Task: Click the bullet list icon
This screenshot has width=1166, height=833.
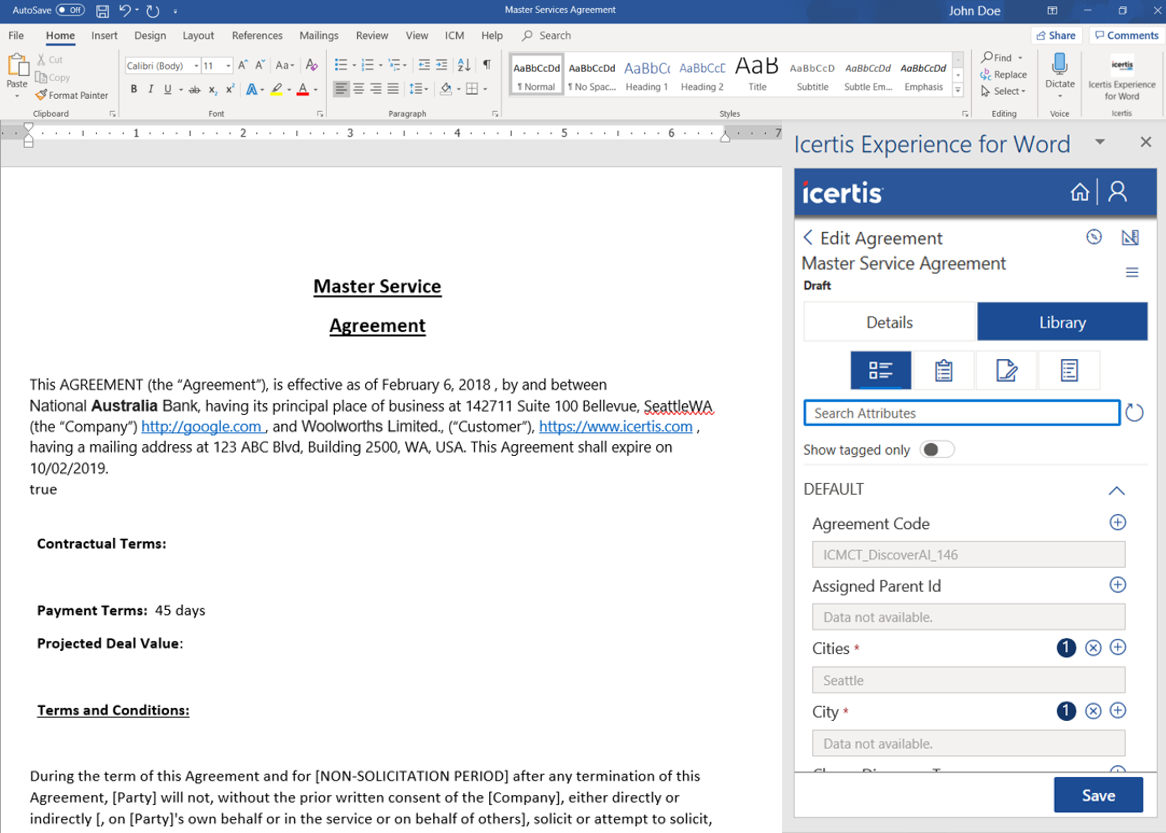Action: 341,65
